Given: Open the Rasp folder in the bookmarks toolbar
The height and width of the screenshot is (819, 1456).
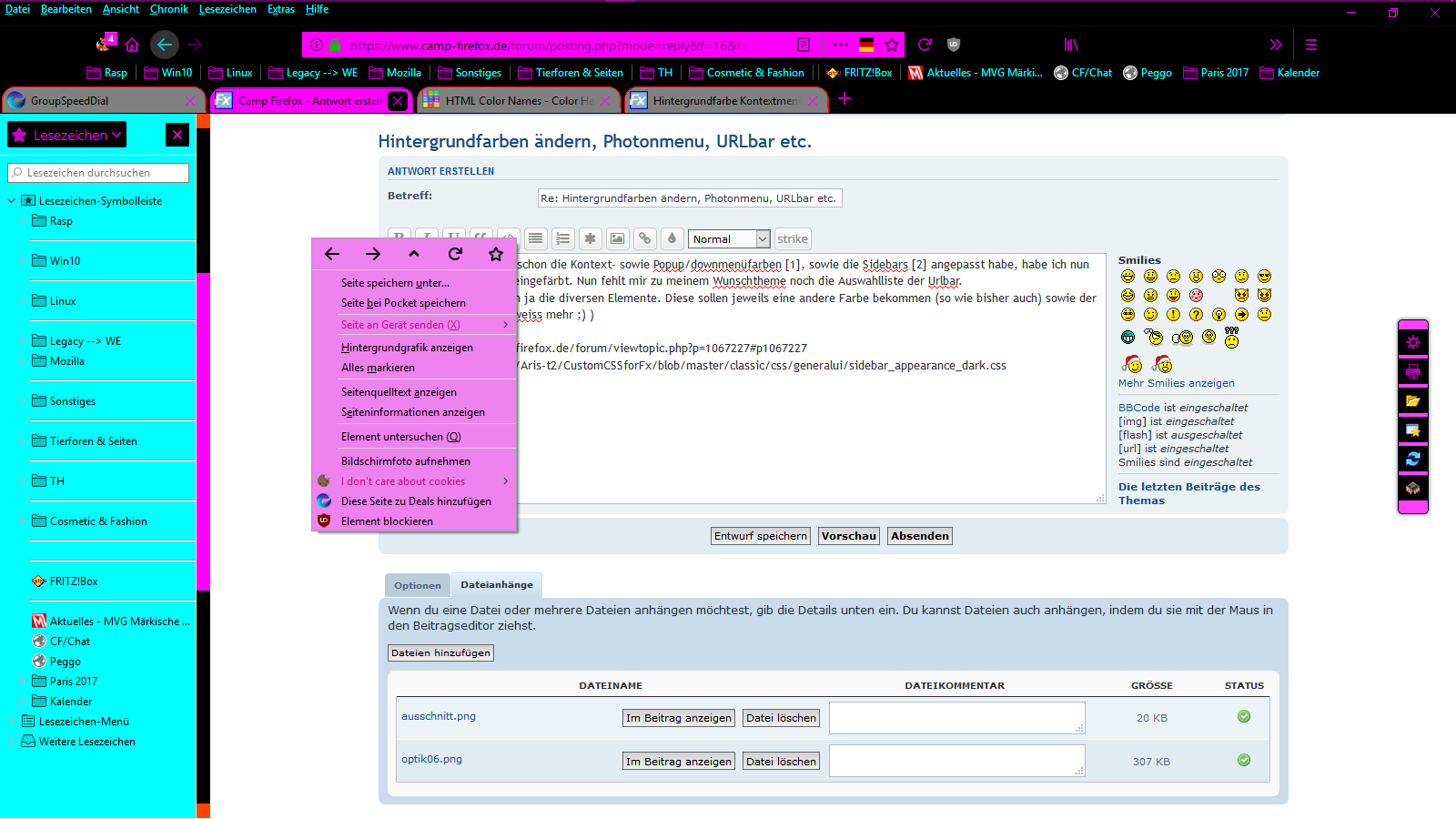Looking at the screenshot, I should pyautogui.click(x=107, y=73).
